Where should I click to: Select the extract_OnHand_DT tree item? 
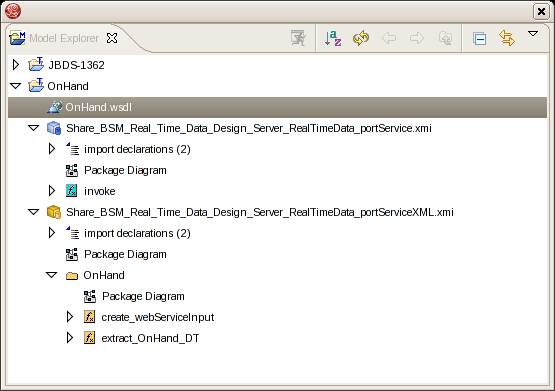[x=150, y=338]
